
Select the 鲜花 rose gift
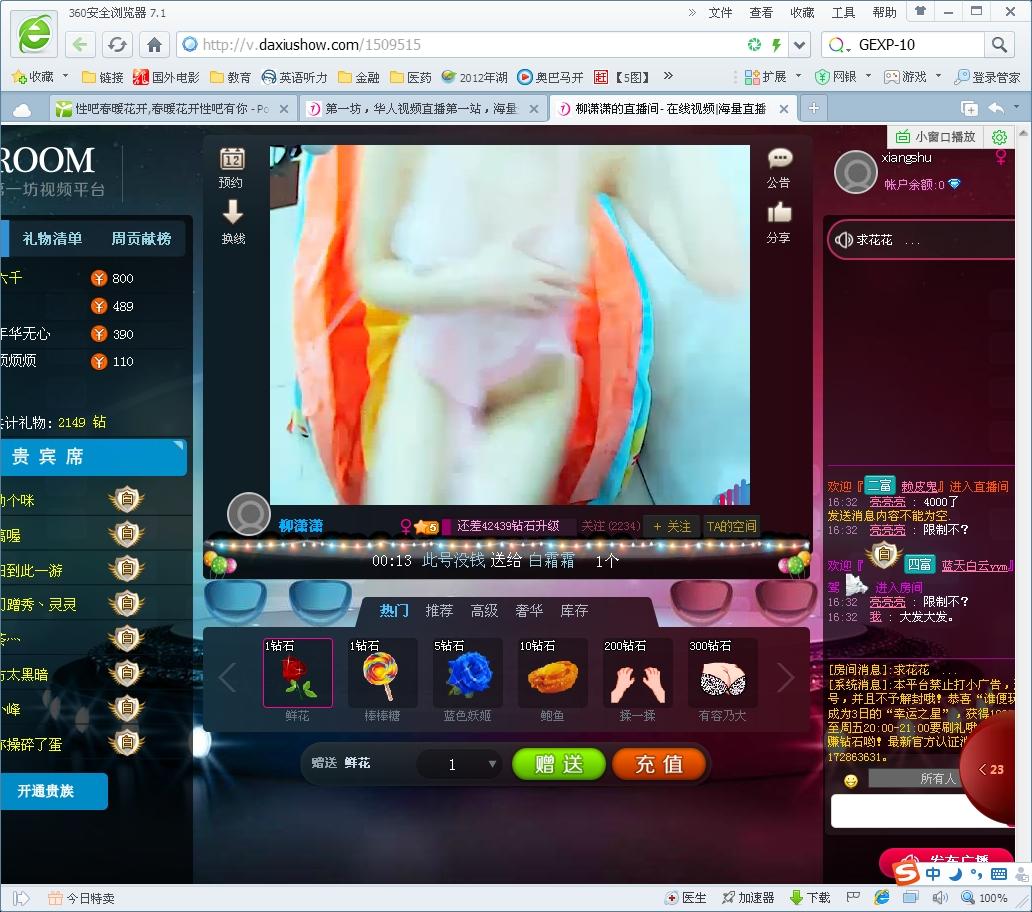click(297, 672)
